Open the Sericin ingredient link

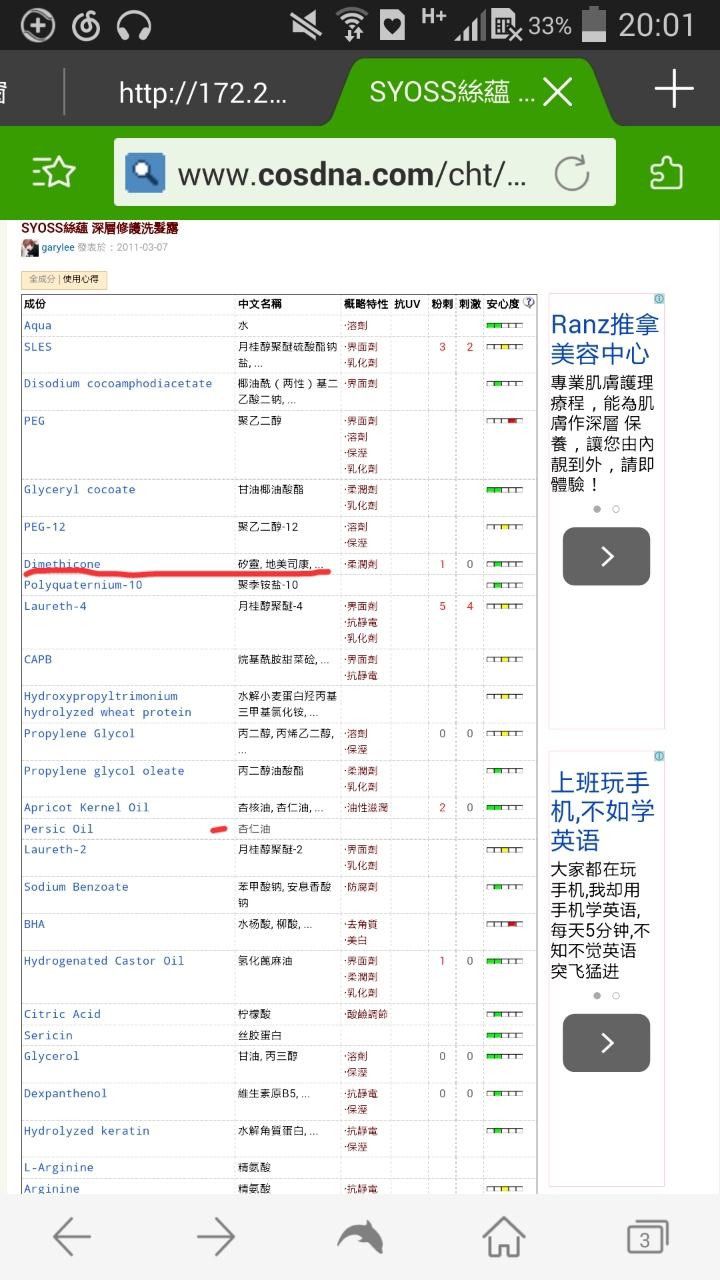pos(48,1035)
